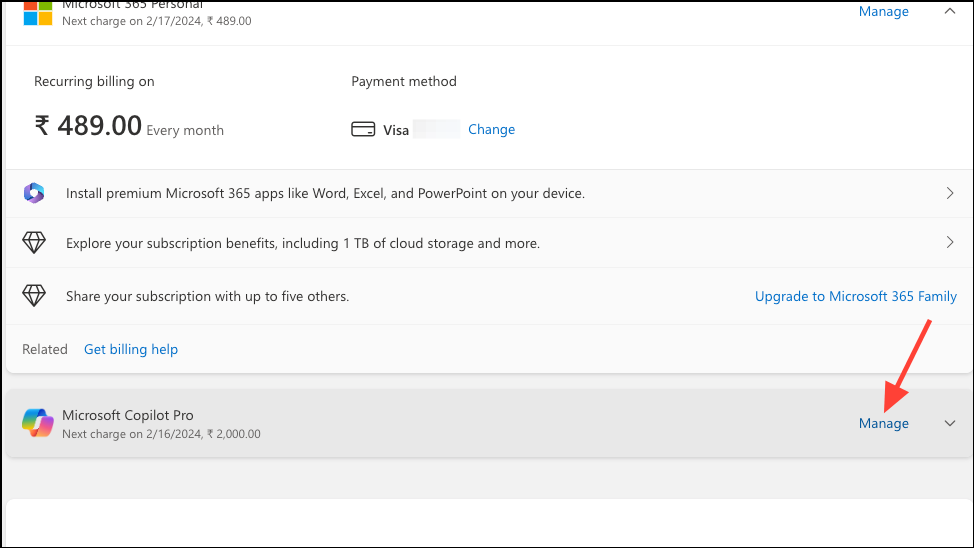Click the ₹ 489.00 billing amount
The width and height of the screenshot is (974, 548).
point(88,126)
